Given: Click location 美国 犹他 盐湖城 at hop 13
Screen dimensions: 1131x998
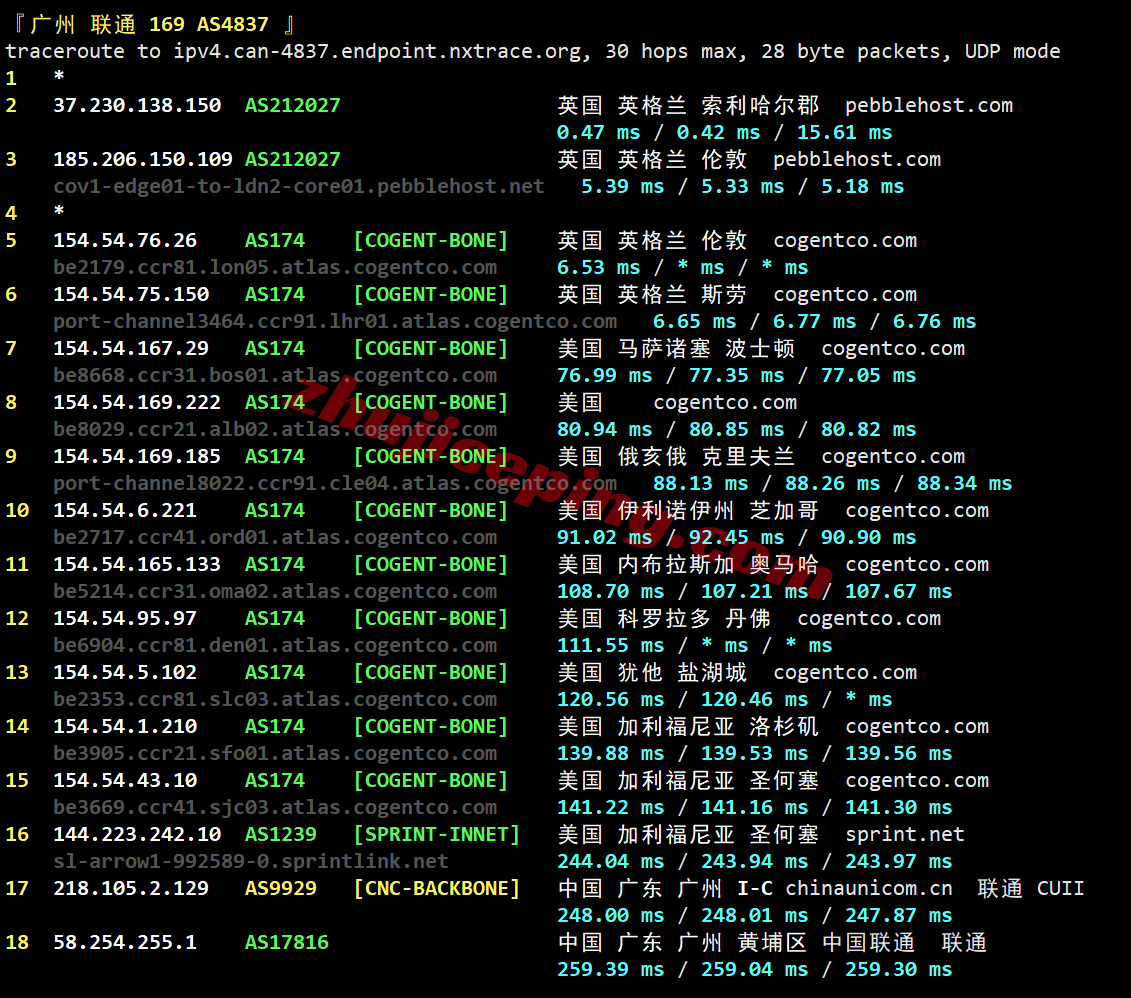Looking at the screenshot, I should tap(652, 673).
